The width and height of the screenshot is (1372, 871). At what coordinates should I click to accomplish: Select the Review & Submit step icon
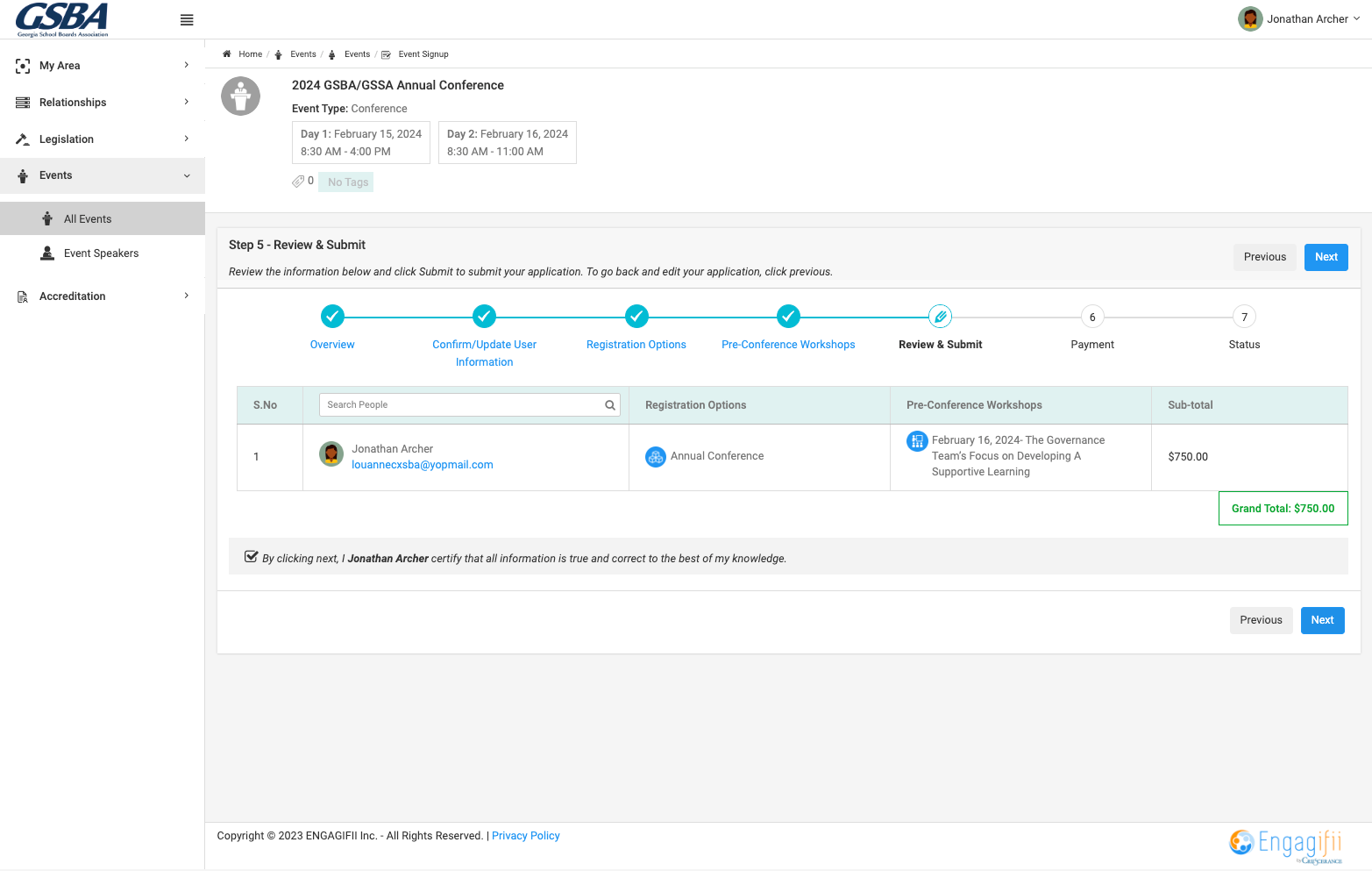pyautogui.click(x=940, y=317)
